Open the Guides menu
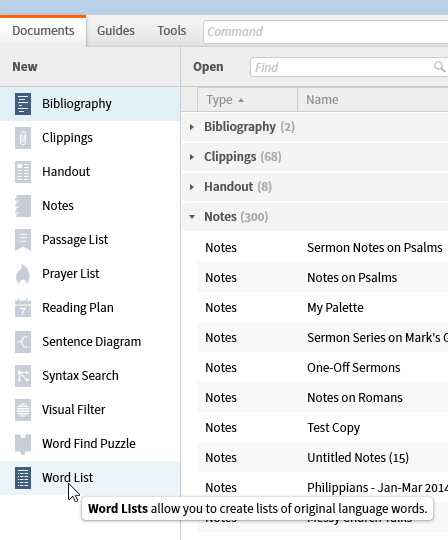This screenshot has height=540, width=448. coord(116,31)
